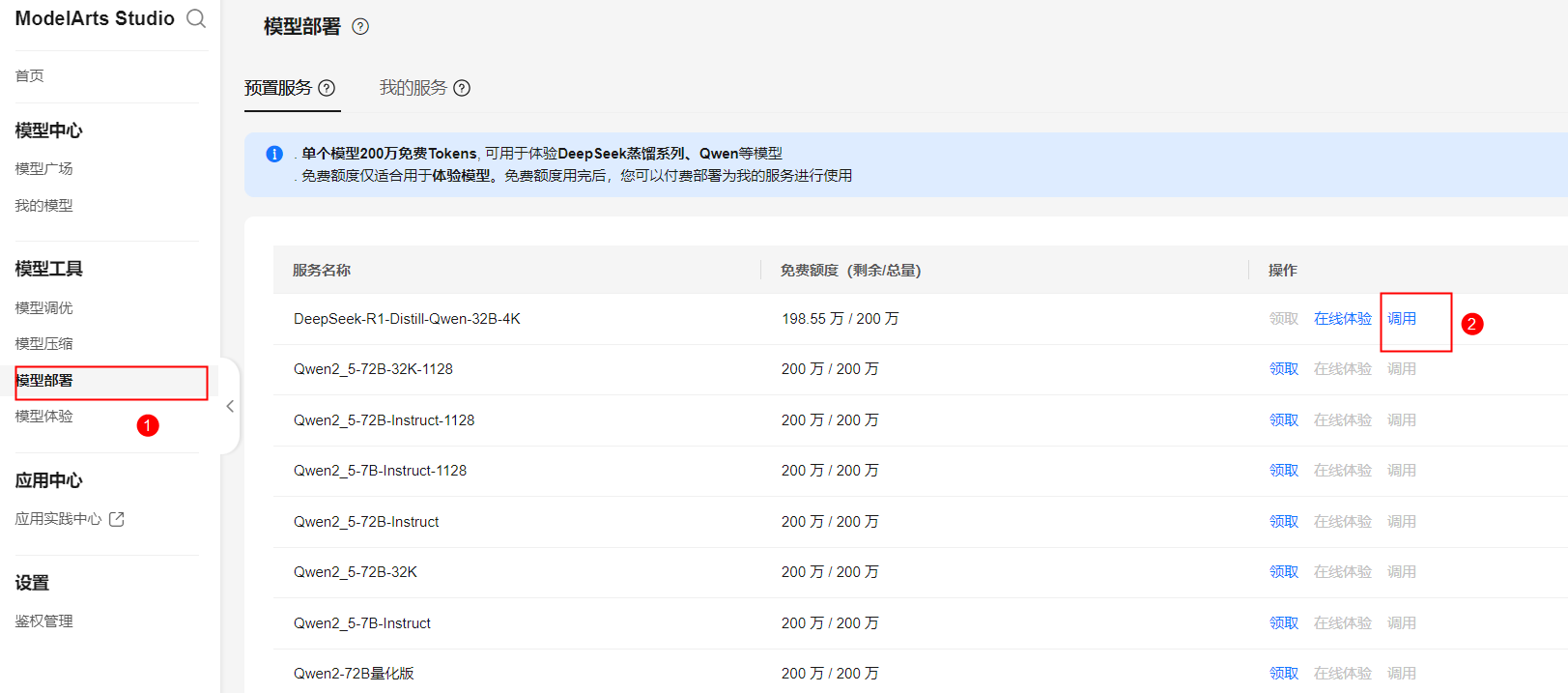This screenshot has height=693, width=1568.
Task: Click 领取 for Qwen2_5-7B-Instruct row
Action: [x=1284, y=622]
